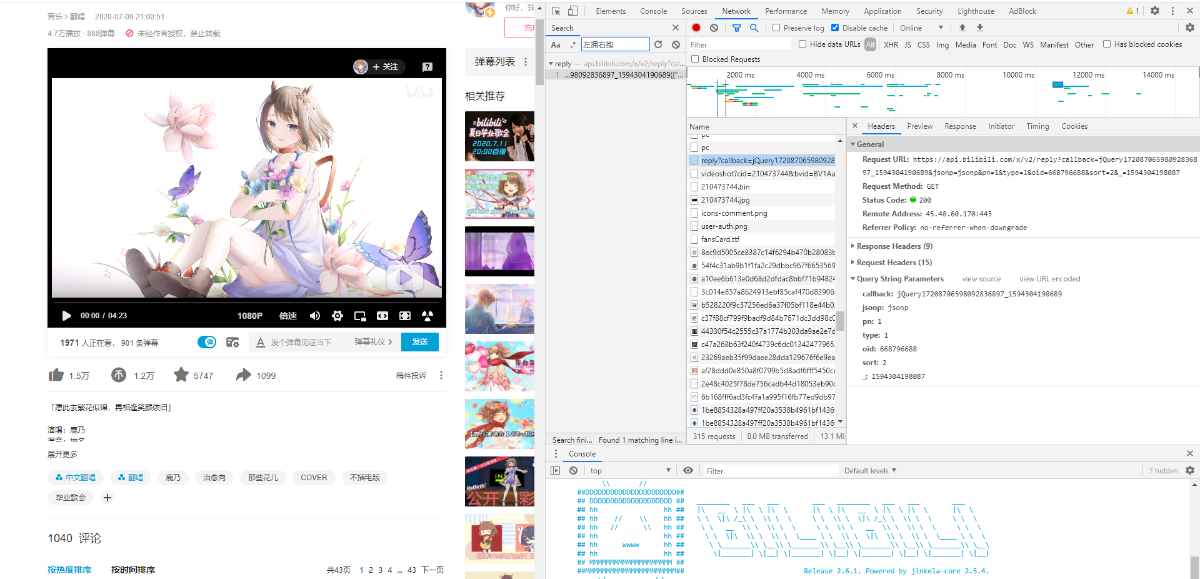The height and width of the screenshot is (579, 1200).
Task: Open playback speed 倍速 menu
Action: click(288, 315)
